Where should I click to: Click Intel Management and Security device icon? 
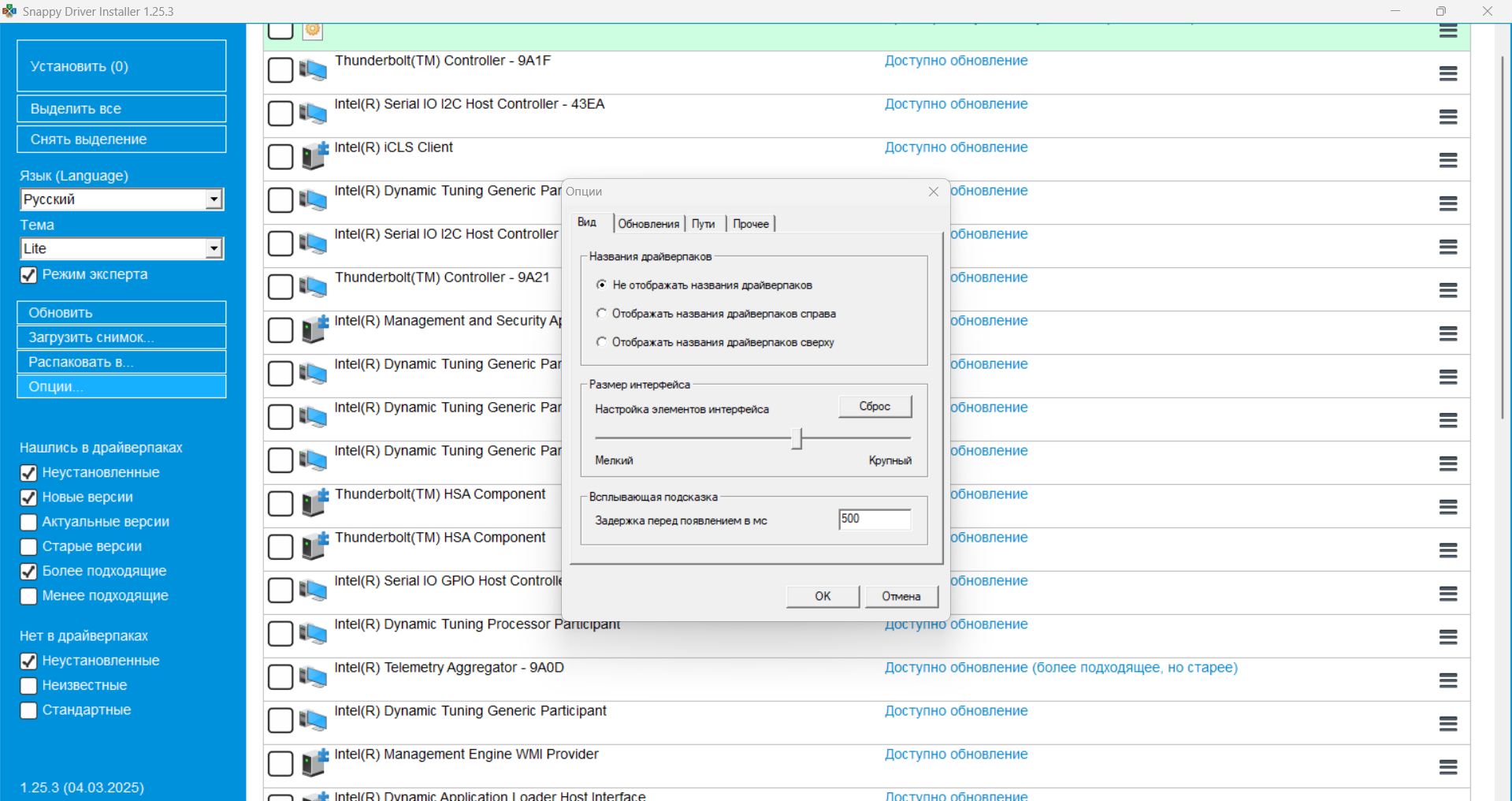click(314, 330)
